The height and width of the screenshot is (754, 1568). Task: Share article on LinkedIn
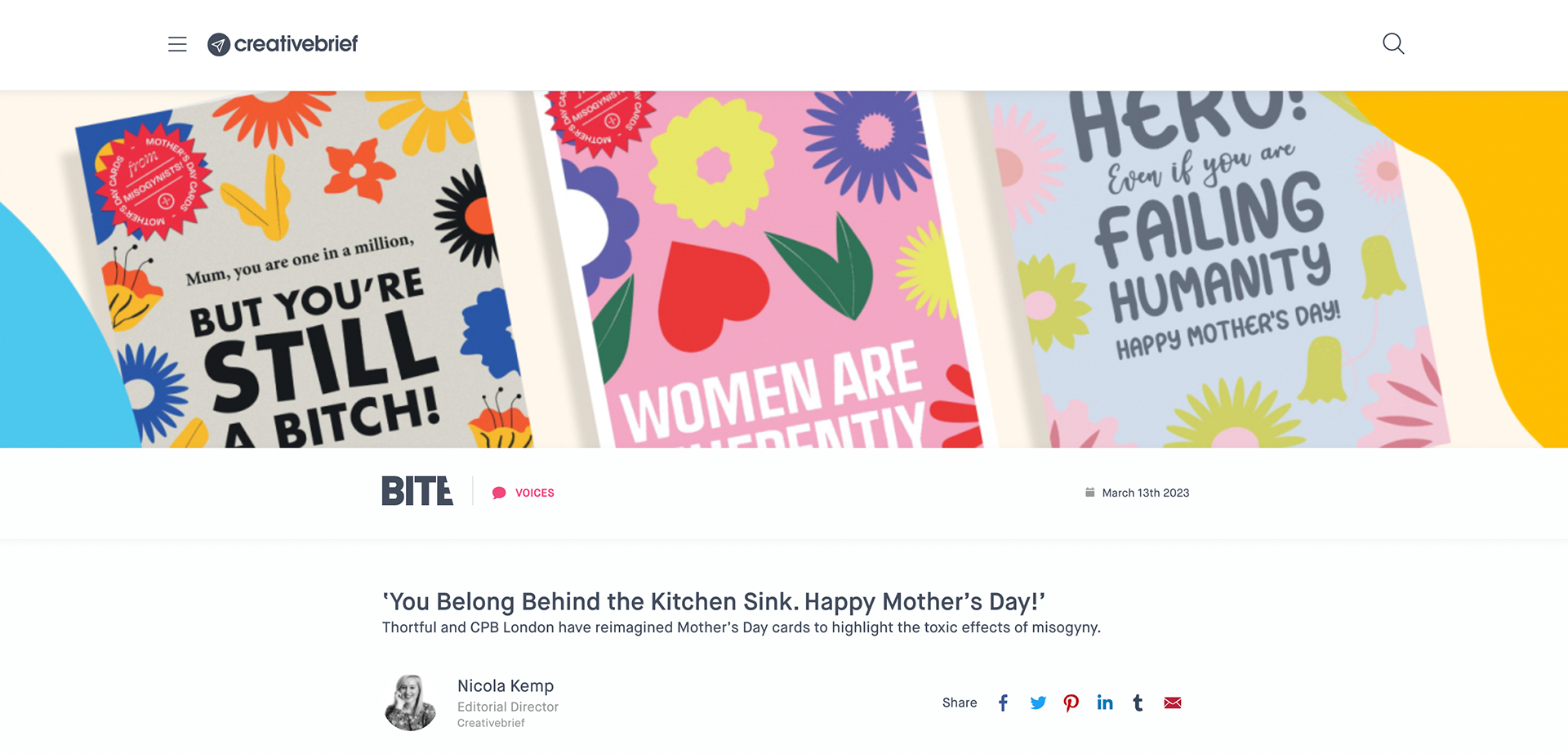pos(1105,703)
